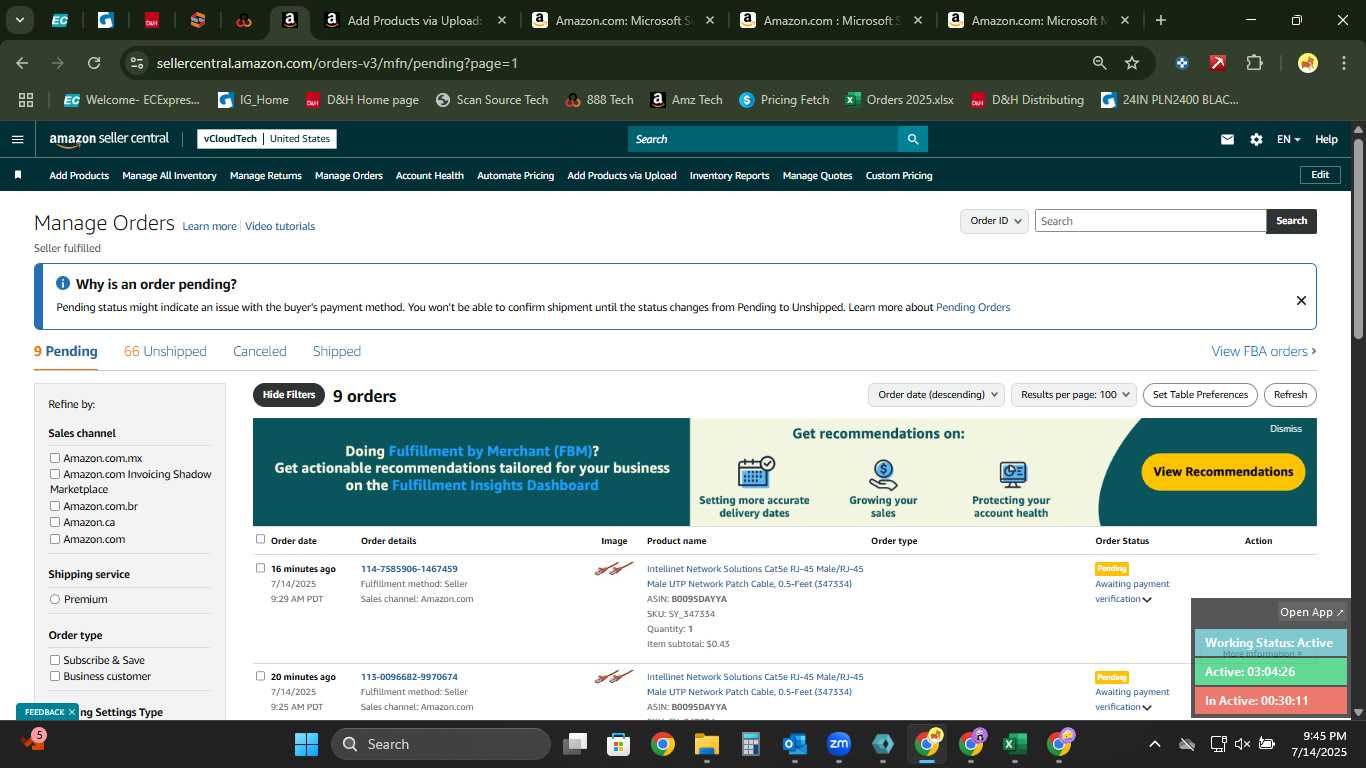Viewport: 1366px width, 768px height.
Task: Expand Awaiting payment verification for order 113-0096682-9970674
Action: click(1147, 707)
